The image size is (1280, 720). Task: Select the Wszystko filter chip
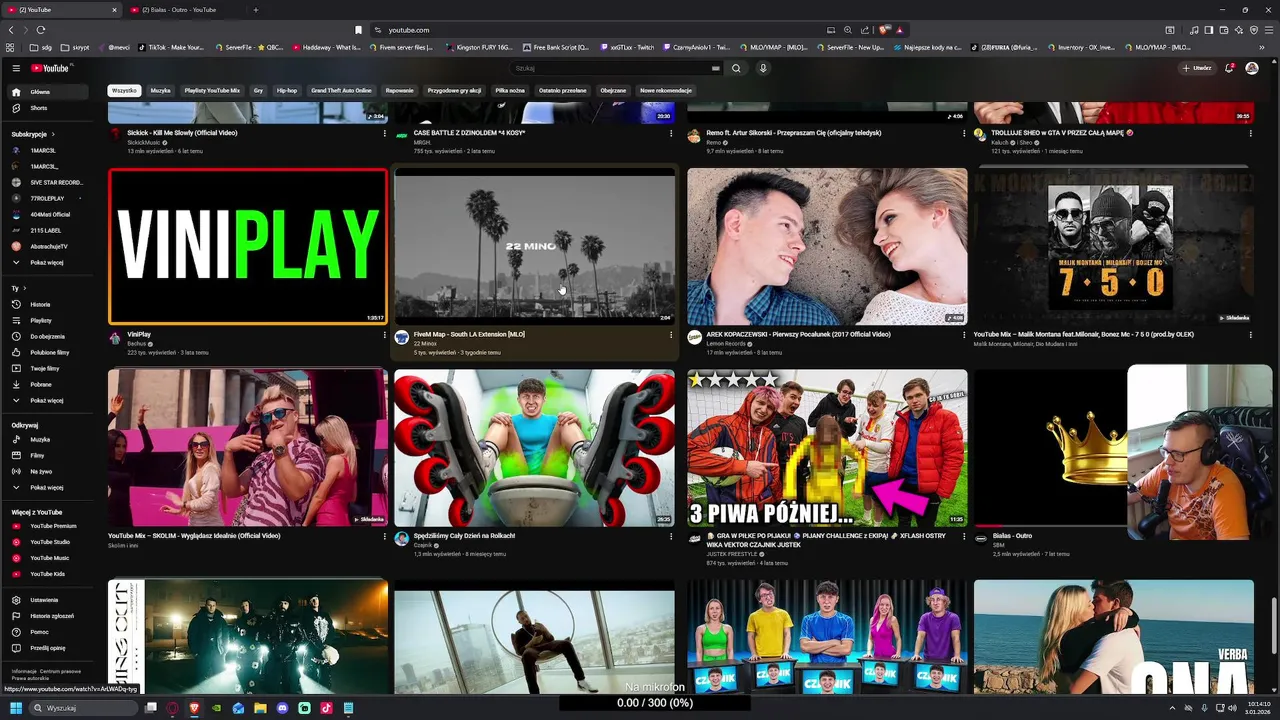(124, 90)
